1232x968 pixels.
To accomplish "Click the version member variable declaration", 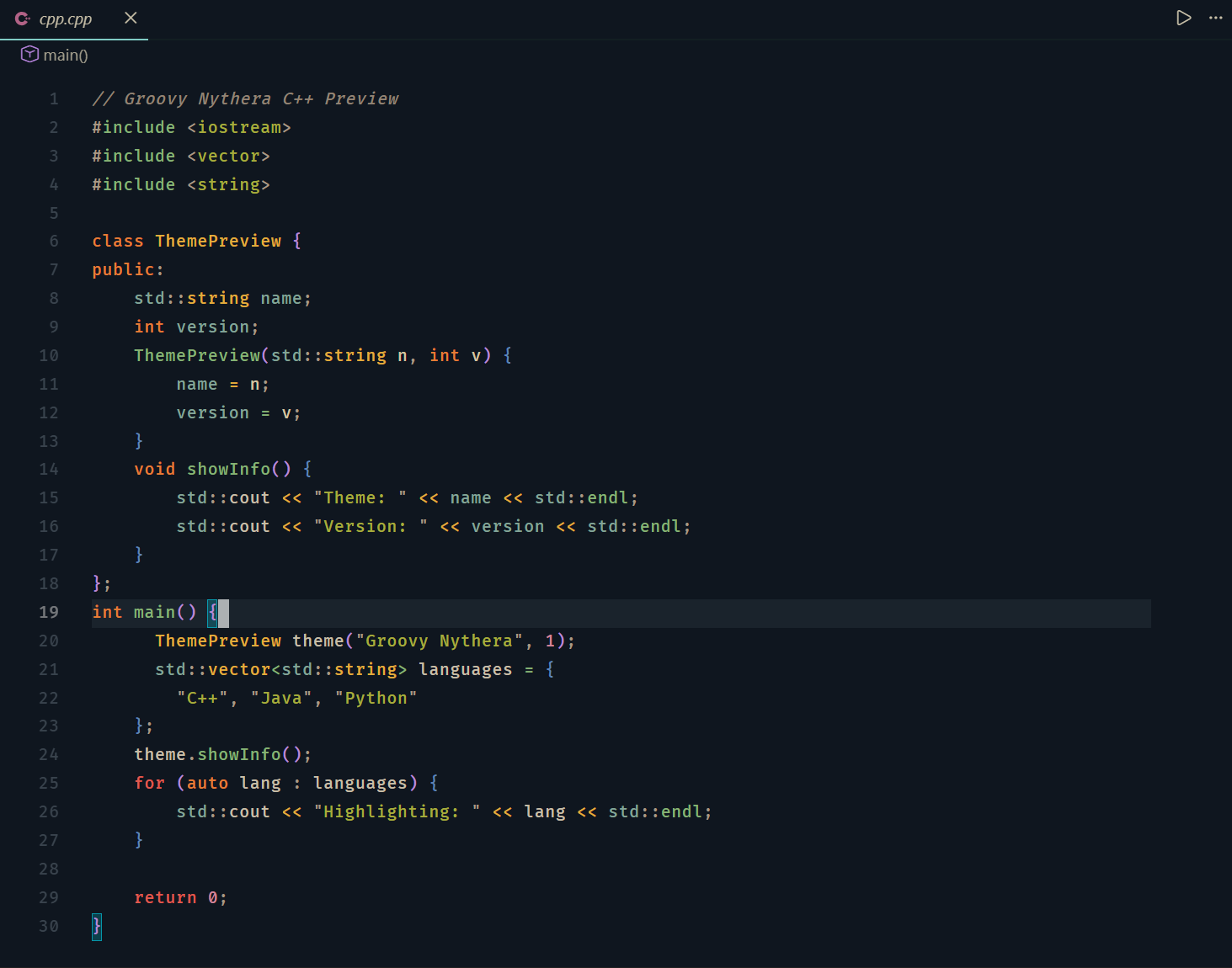I will pyautogui.click(x=216, y=327).
